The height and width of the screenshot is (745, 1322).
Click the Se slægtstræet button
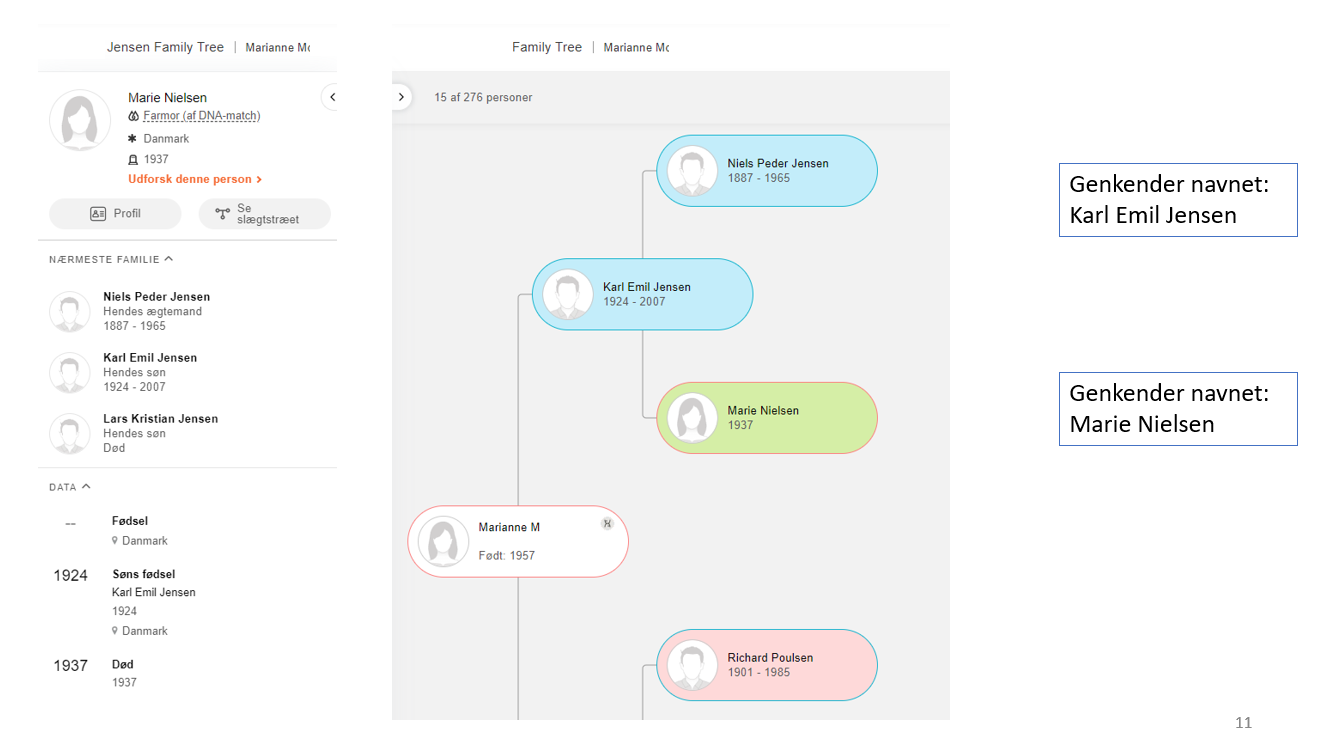(x=264, y=214)
